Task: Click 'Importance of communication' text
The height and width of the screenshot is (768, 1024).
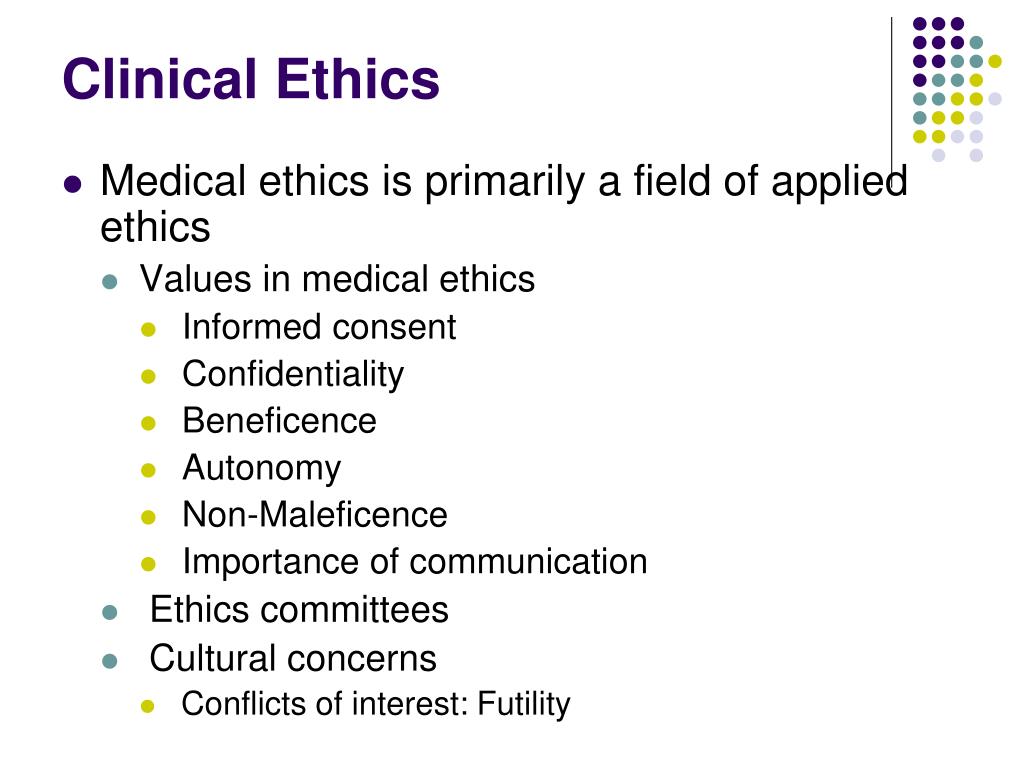Action: pyautogui.click(x=415, y=562)
